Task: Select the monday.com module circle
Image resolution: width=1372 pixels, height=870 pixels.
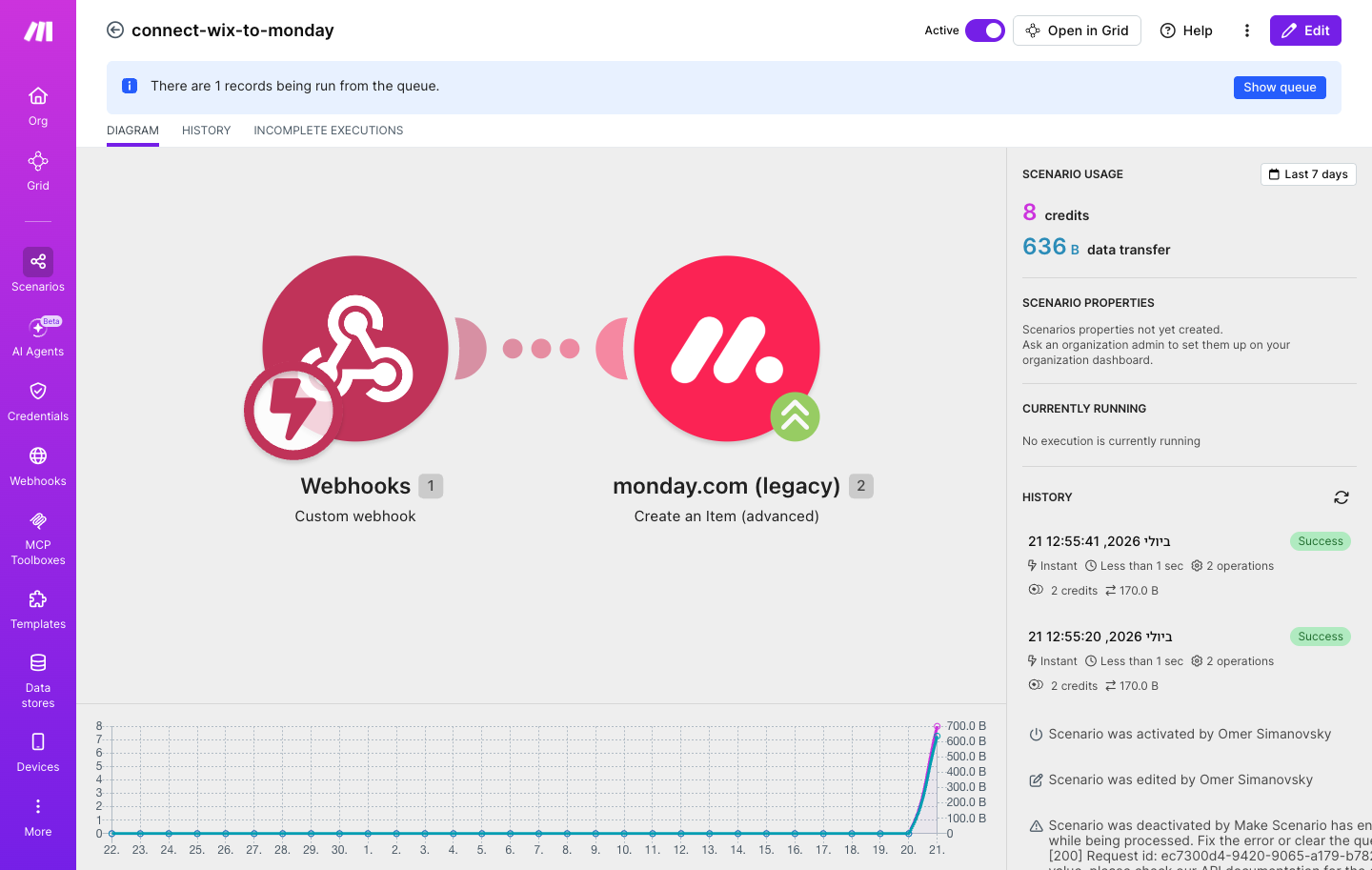Action: [727, 349]
